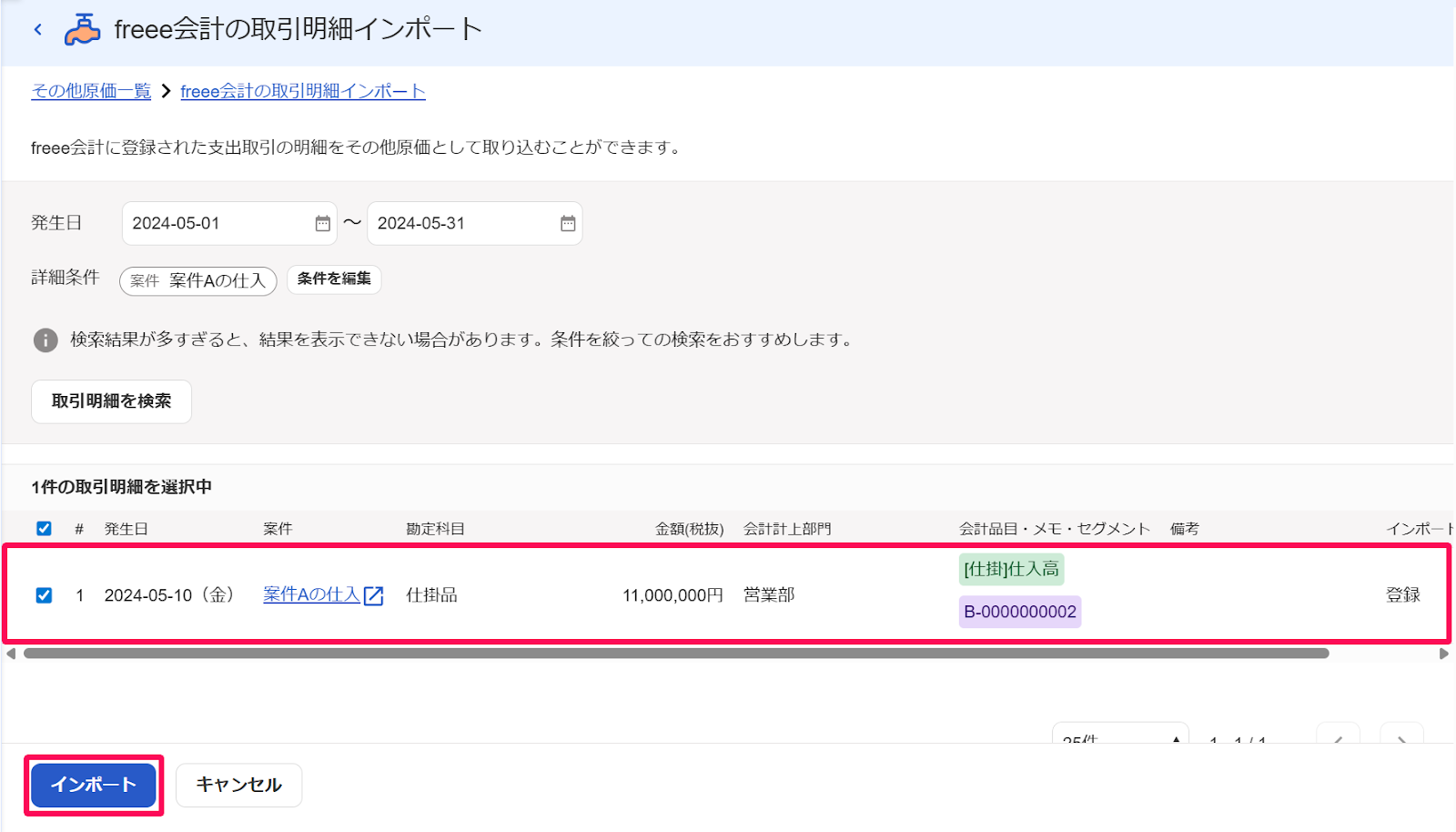Toggle the select-all header checkbox
Viewport: 1456px width, 832px height.
coord(44,529)
